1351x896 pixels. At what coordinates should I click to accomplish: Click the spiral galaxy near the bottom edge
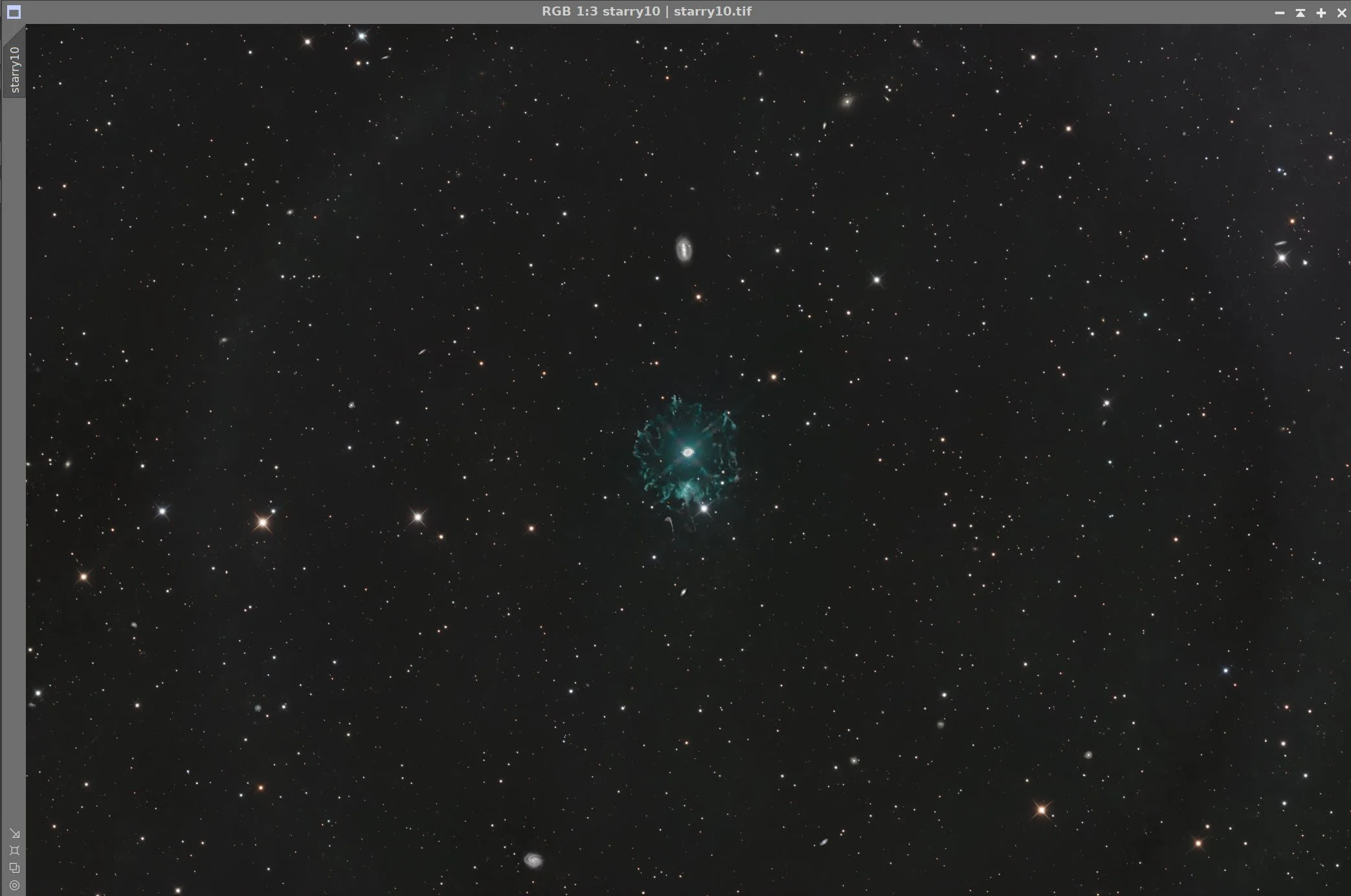click(533, 860)
